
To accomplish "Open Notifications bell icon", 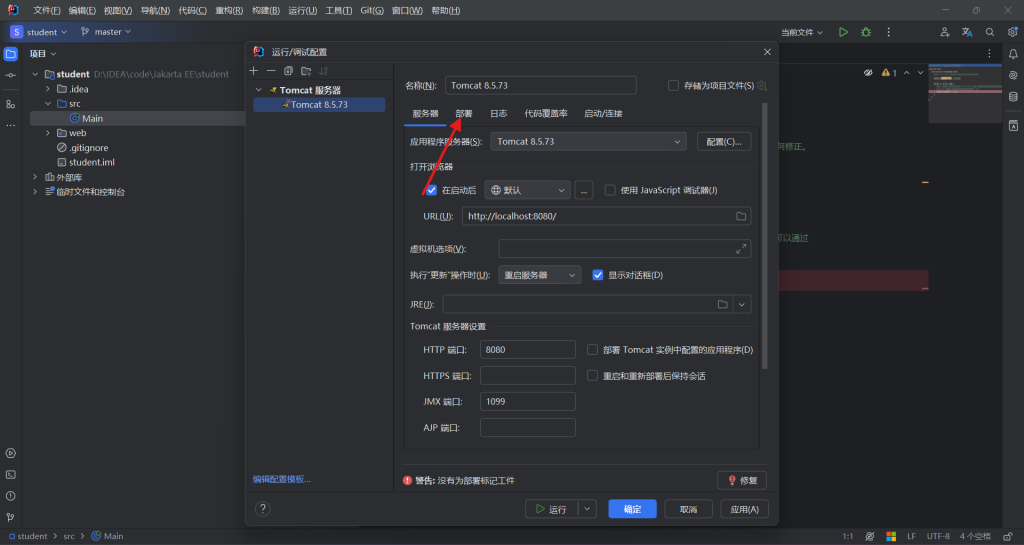I will pos(1013,54).
